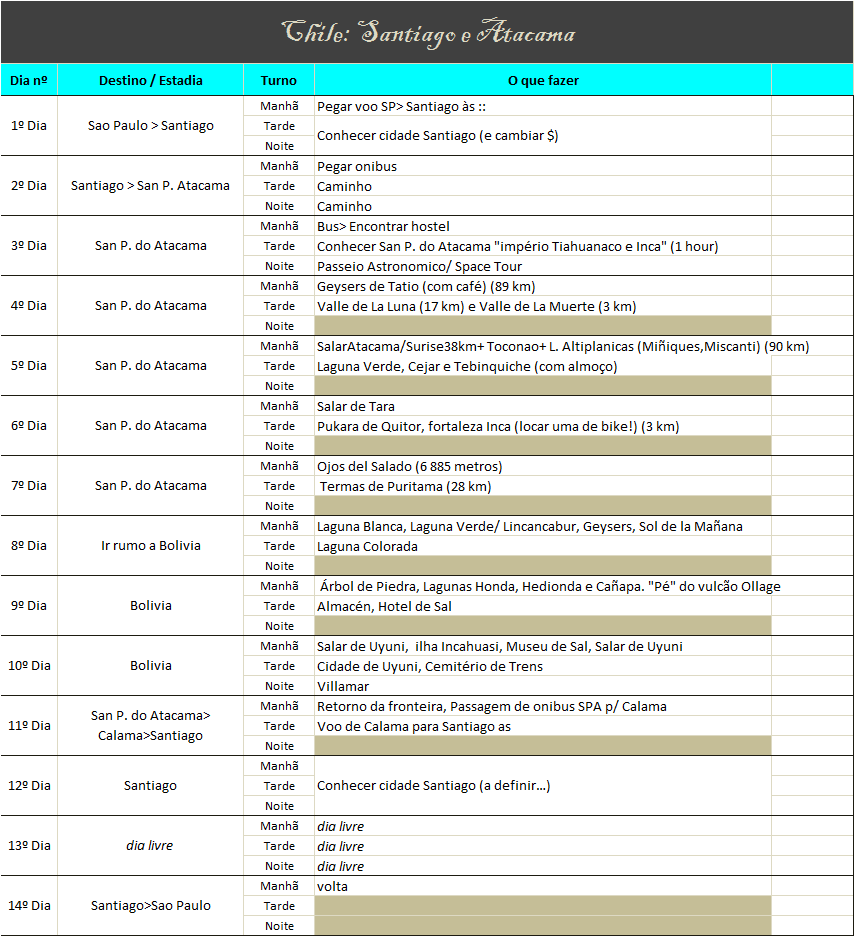
Task: Click the '11º Dia' cell
Action: click(29, 726)
